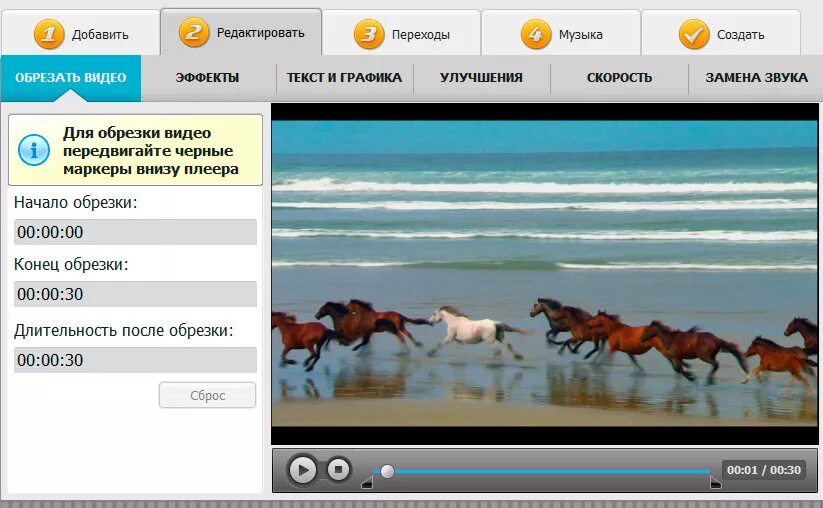
Task: Stop playback with the stop button
Action: click(x=339, y=469)
